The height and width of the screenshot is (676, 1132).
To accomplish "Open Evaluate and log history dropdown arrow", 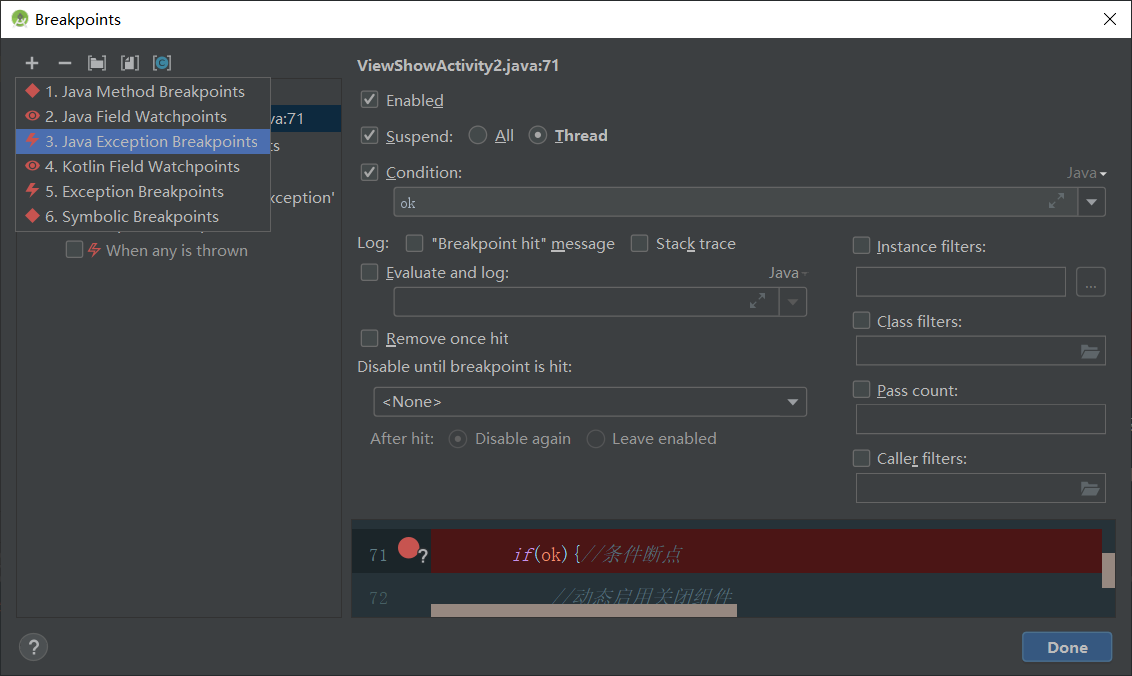I will pyautogui.click(x=793, y=302).
